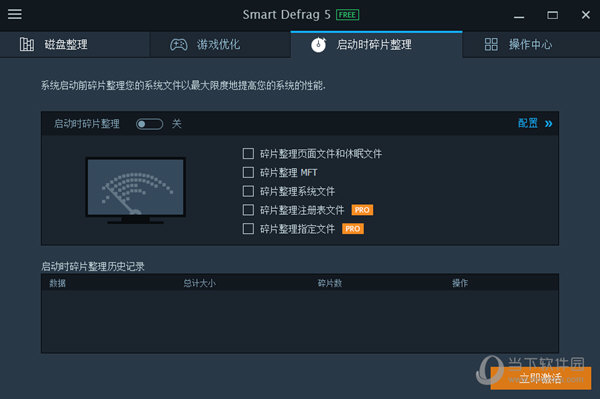Click the boot-time defrag clock icon
The height and width of the screenshot is (399, 600).
coord(318,45)
